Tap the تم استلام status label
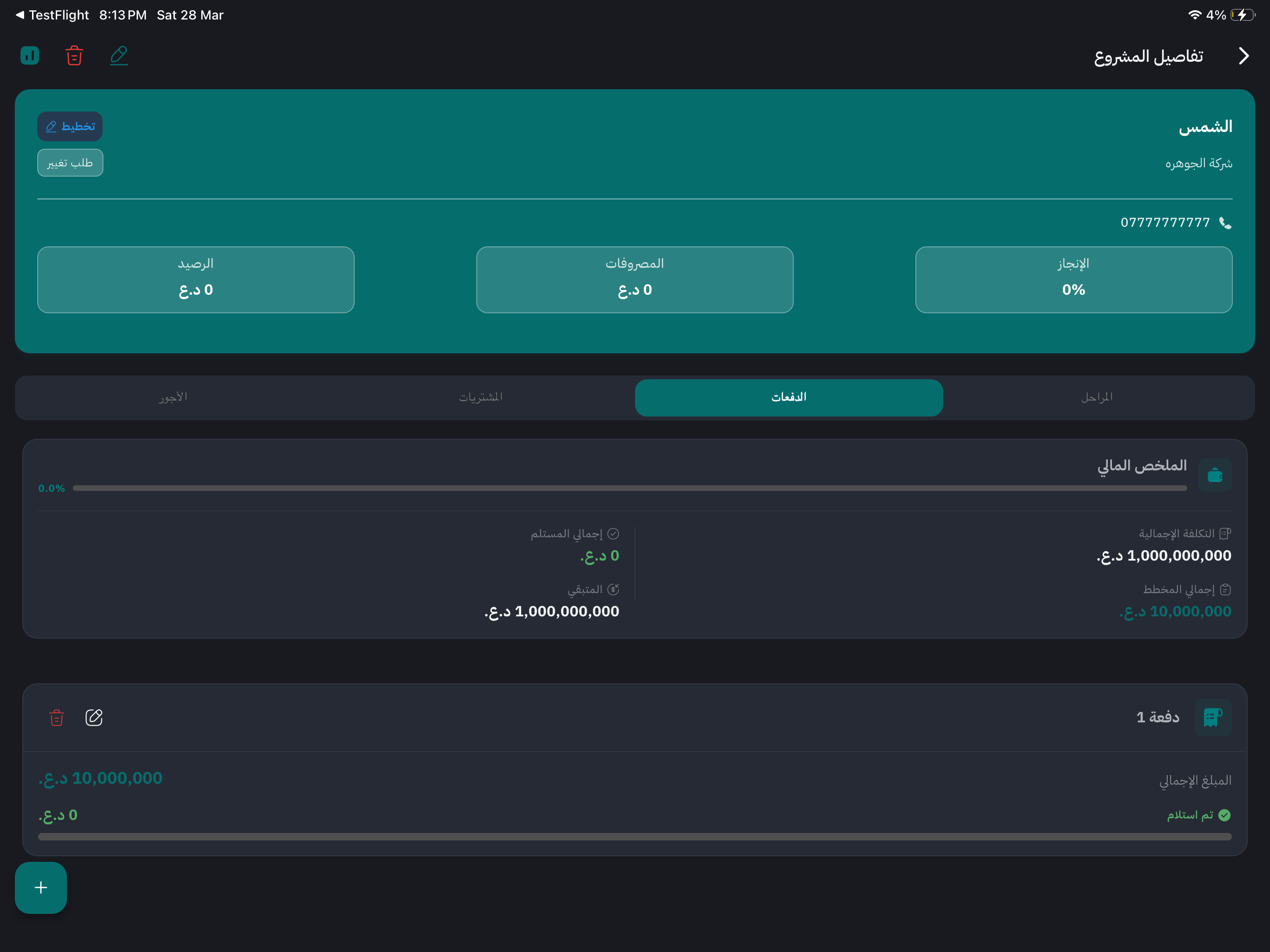1270x952 pixels. tap(1190, 815)
